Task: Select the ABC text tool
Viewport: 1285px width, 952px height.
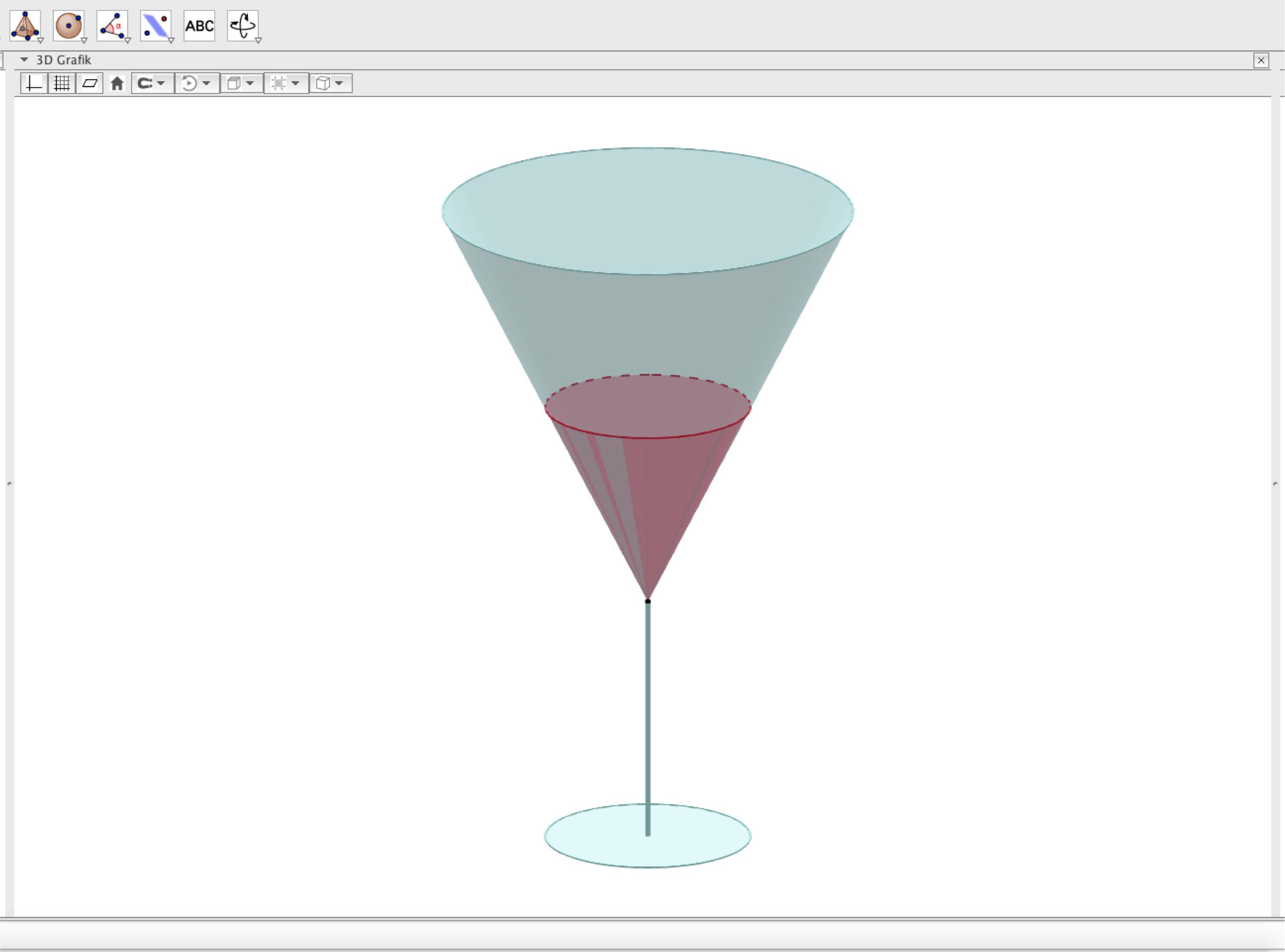Action: click(x=200, y=25)
